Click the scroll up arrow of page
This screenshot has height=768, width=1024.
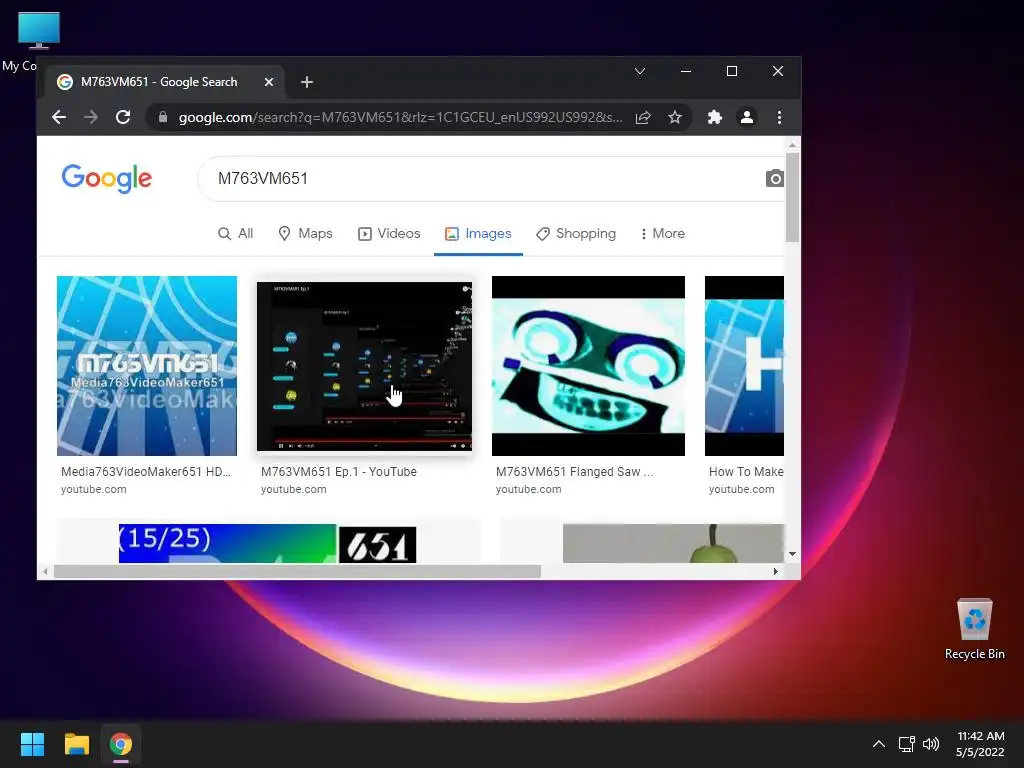click(792, 145)
